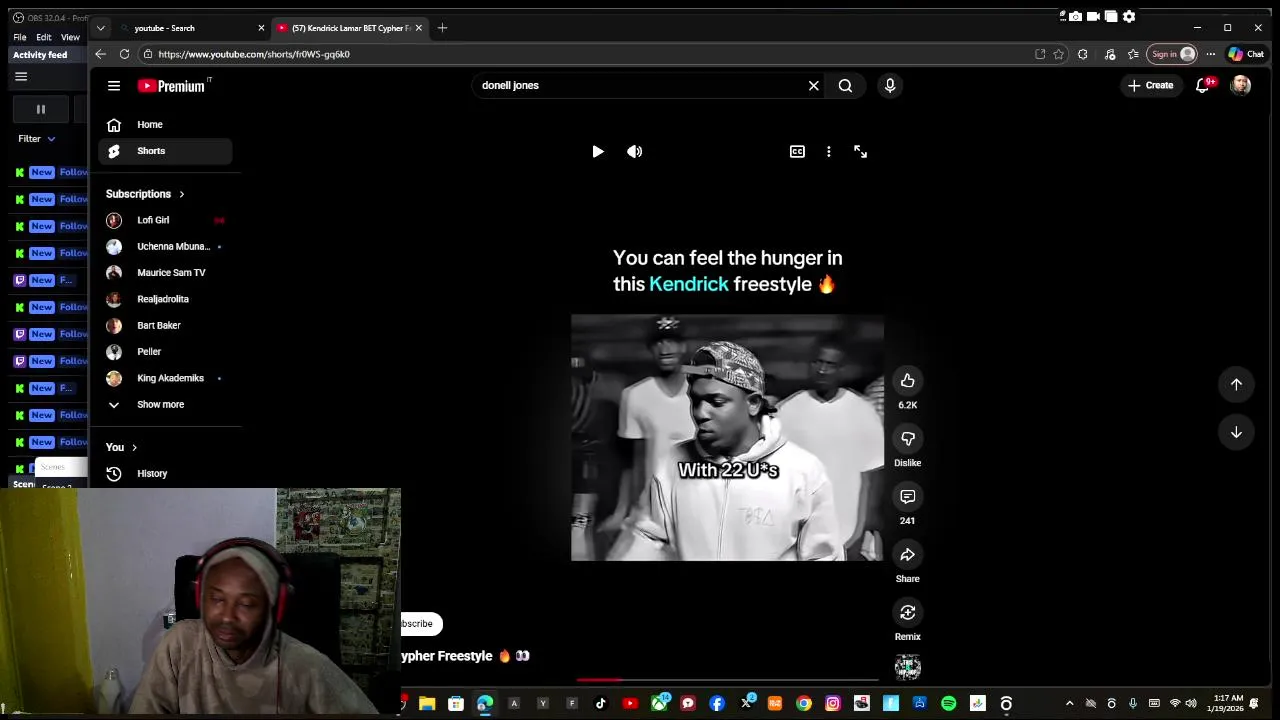This screenshot has width=1280, height=720.
Task: Expand Show more subscriptions
Action: click(x=165, y=405)
